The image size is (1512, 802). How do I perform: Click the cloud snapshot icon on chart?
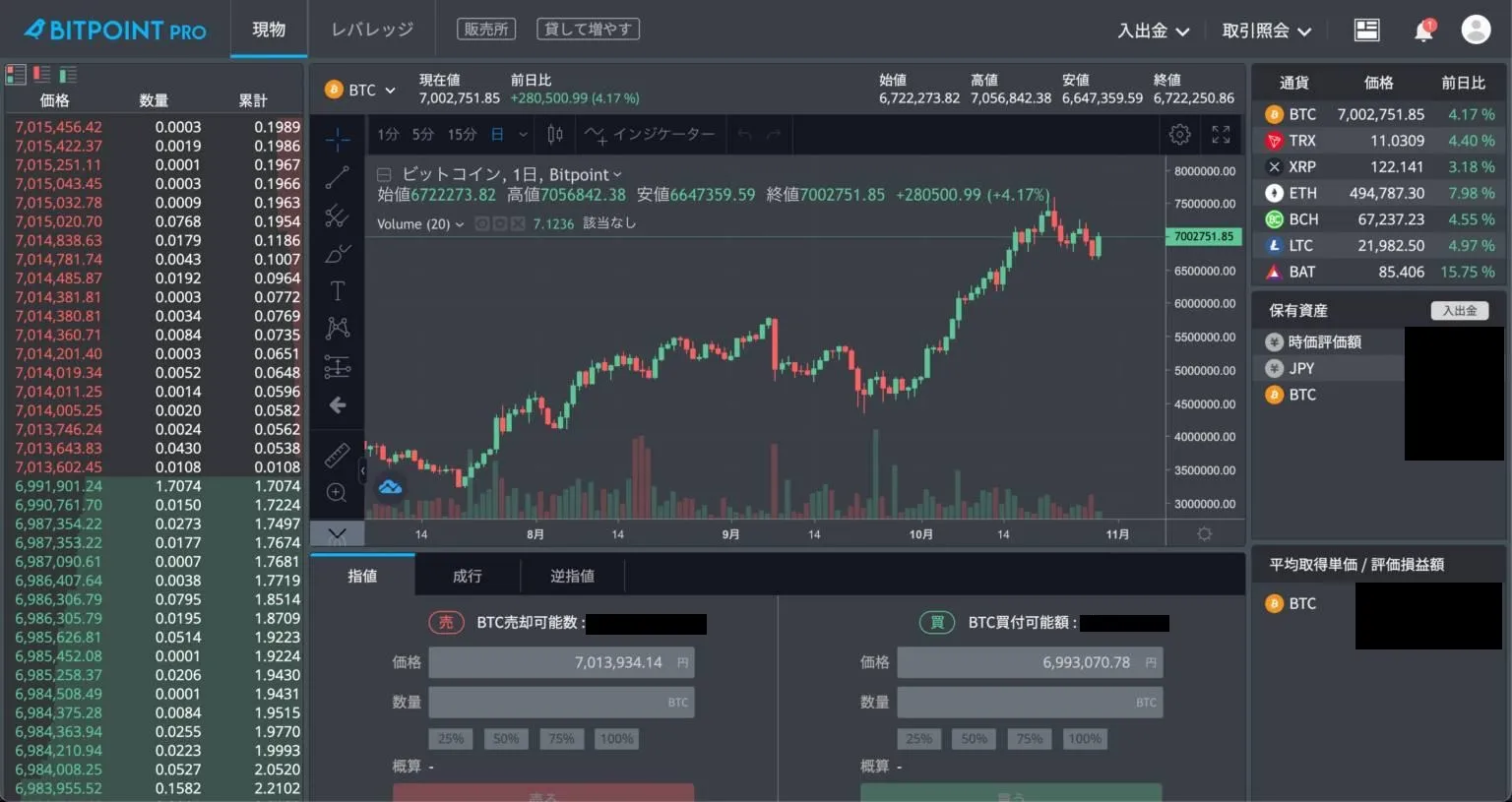pyautogui.click(x=391, y=486)
